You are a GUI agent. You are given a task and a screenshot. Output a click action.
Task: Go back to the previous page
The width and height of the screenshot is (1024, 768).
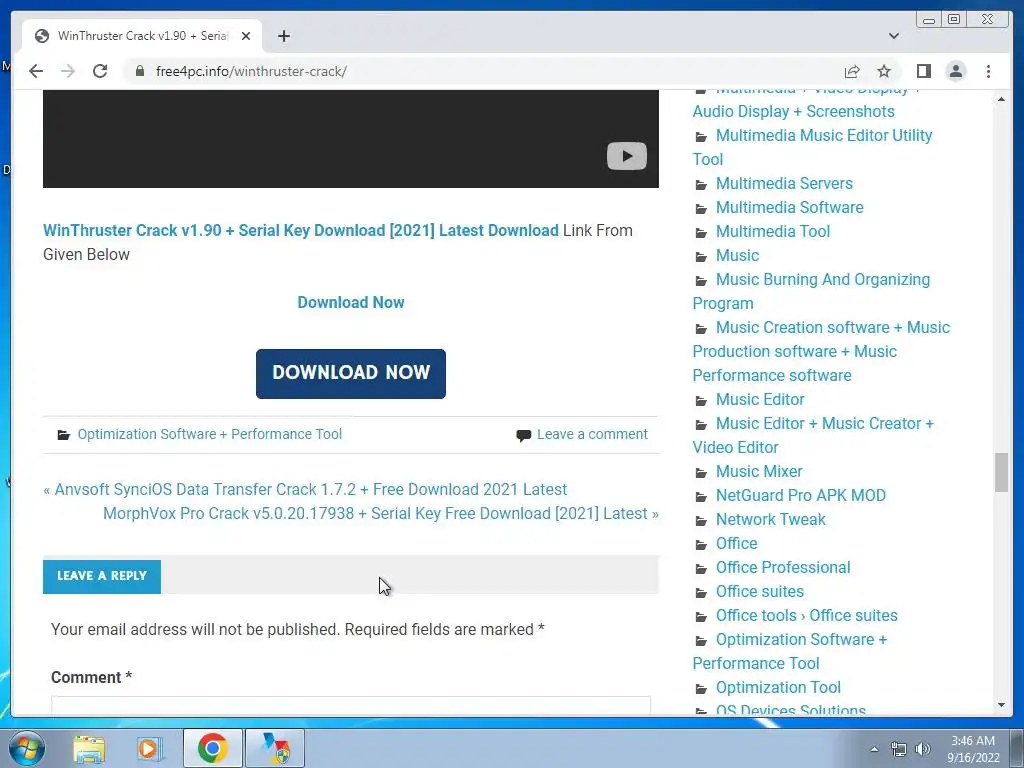tap(36, 71)
